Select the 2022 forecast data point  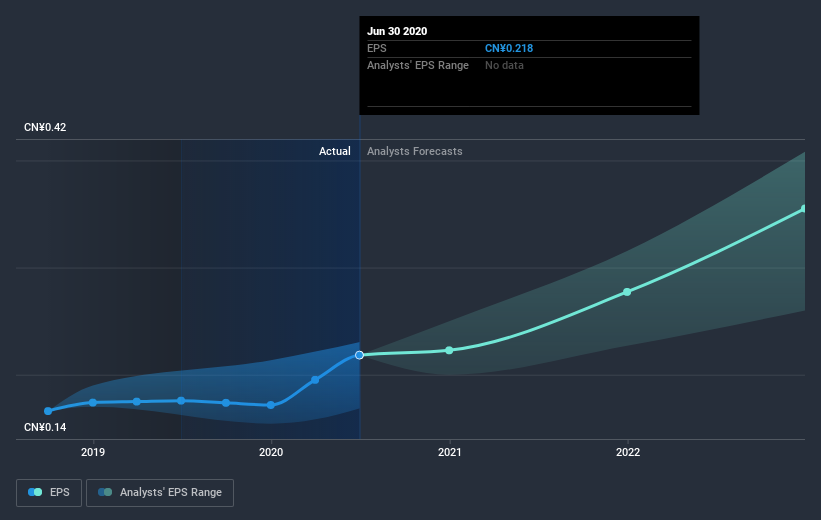coord(627,292)
